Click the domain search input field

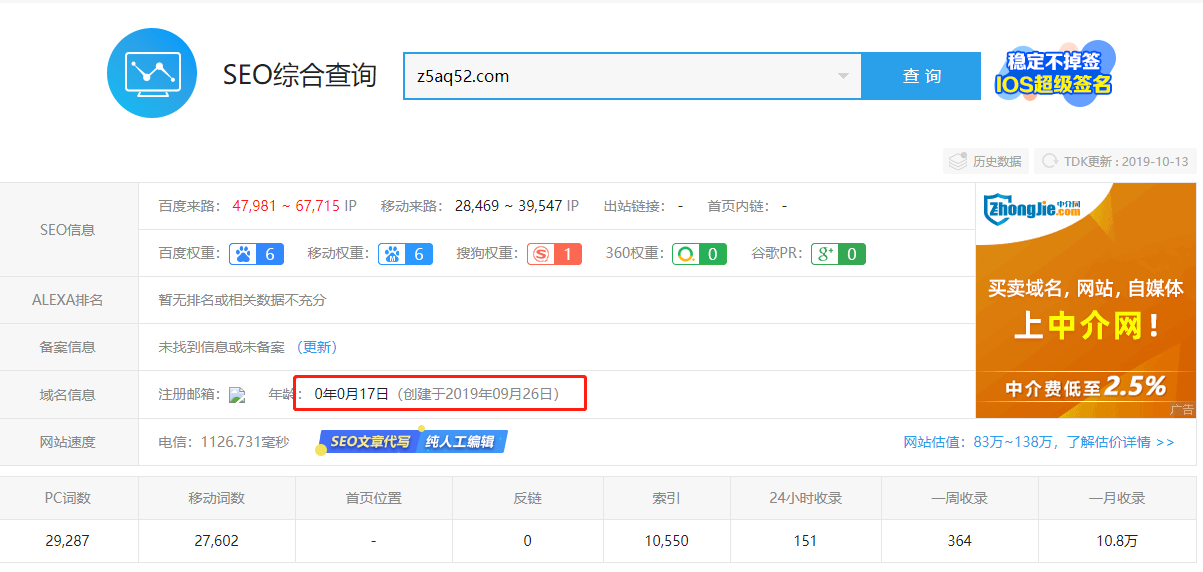(632, 76)
